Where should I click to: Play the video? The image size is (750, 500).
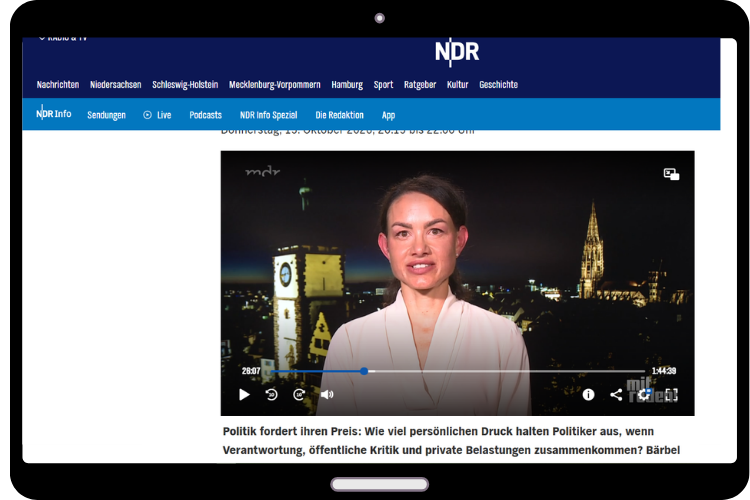click(x=244, y=394)
